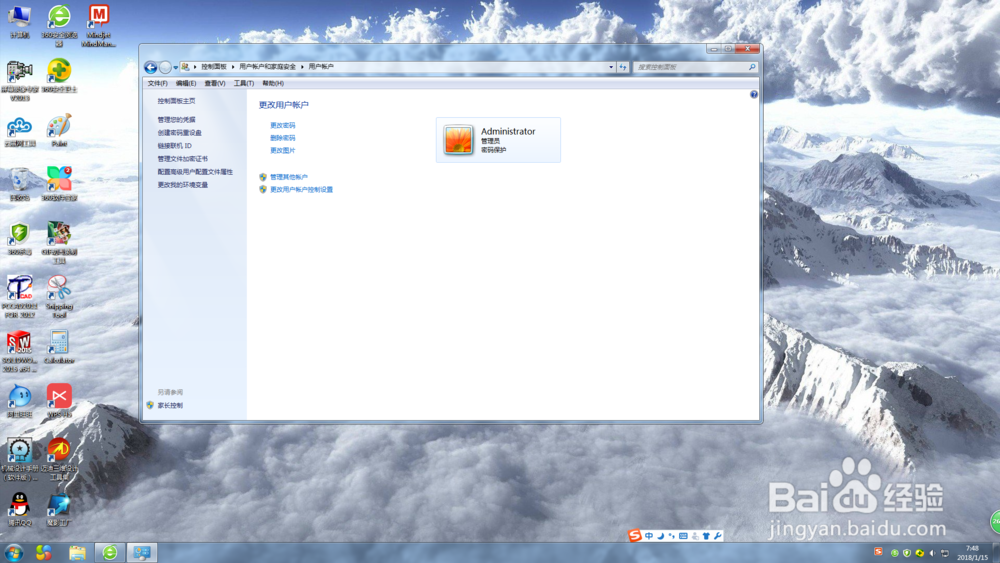Click the address bar refresh button
This screenshot has height=563, width=1000.
point(623,67)
